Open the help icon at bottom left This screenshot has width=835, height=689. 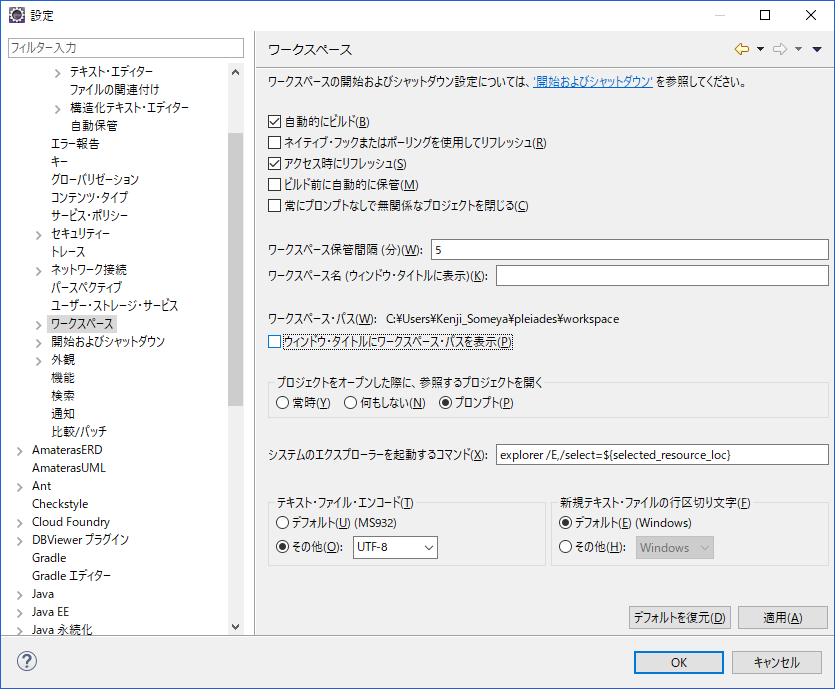pyautogui.click(x=26, y=661)
